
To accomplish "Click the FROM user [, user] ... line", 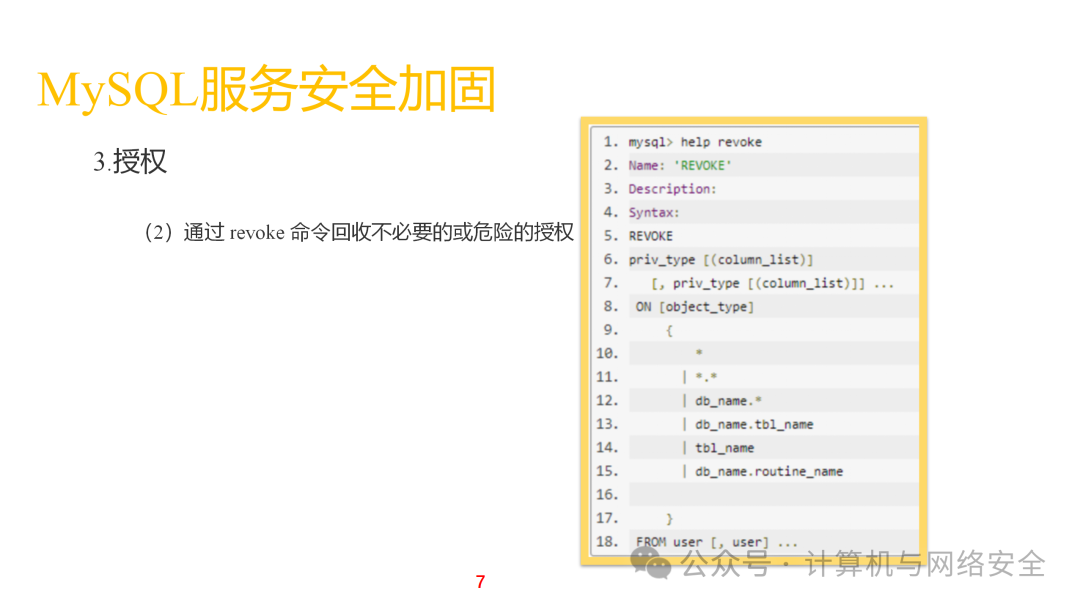I will click(716, 542).
